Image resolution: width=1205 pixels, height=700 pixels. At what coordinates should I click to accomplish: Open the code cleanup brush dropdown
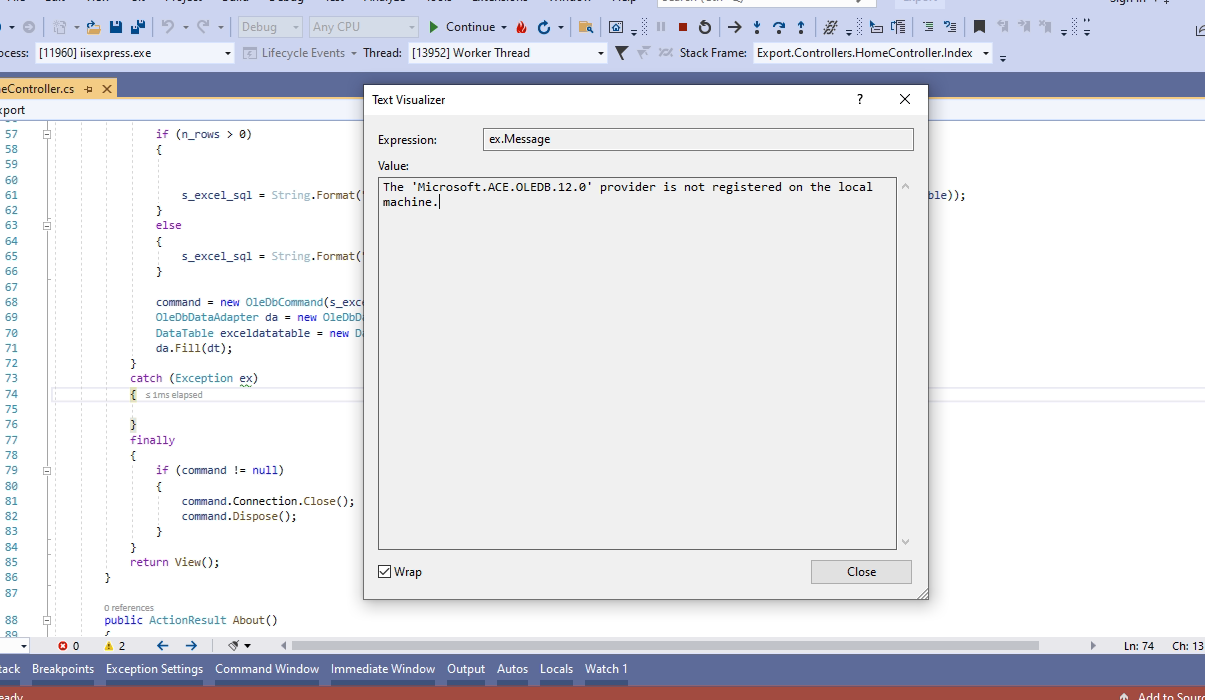click(x=240, y=646)
